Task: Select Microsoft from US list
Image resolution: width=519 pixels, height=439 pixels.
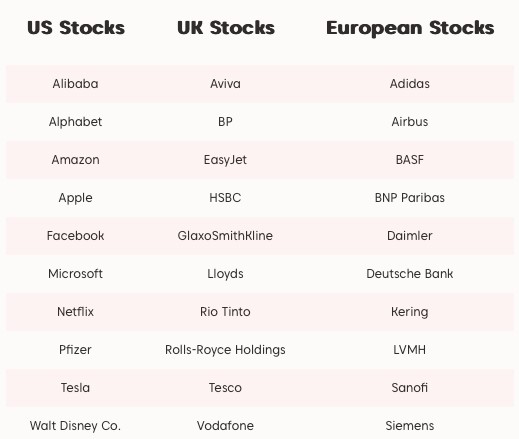Action: (x=75, y=274)
